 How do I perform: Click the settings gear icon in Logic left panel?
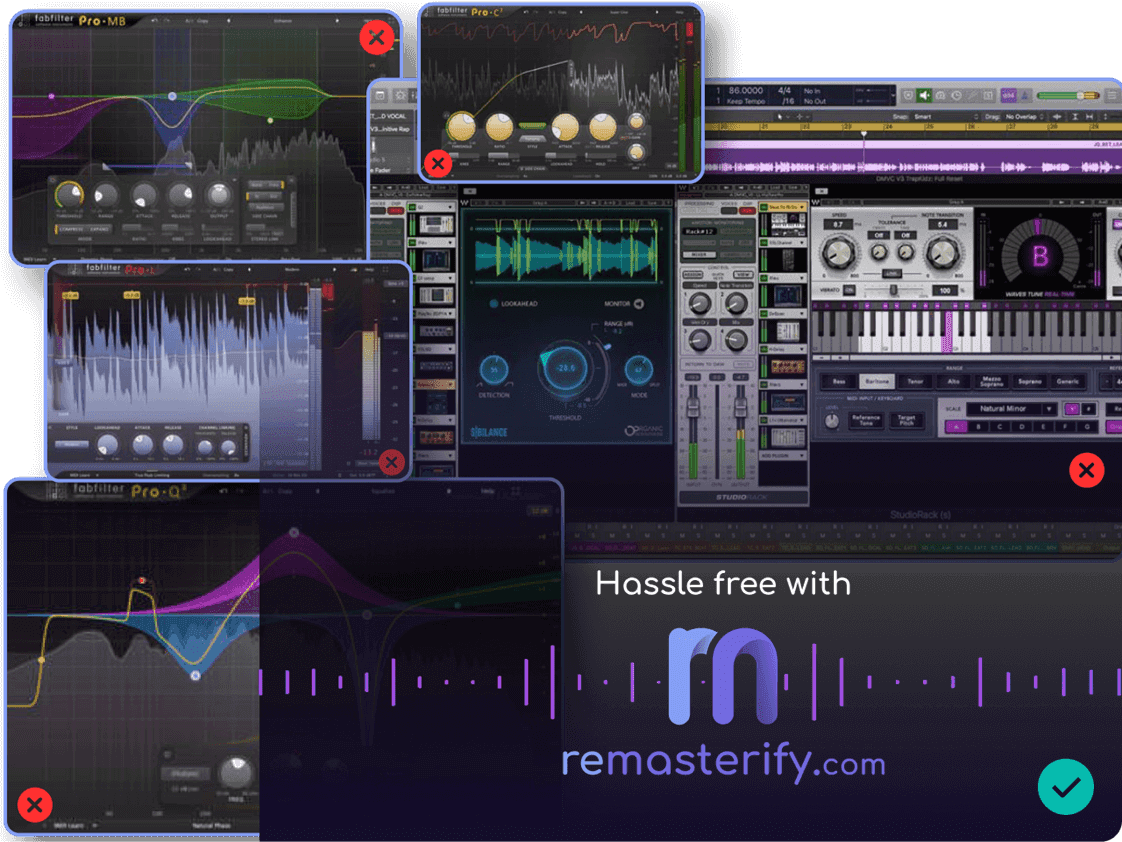point(400,95)
